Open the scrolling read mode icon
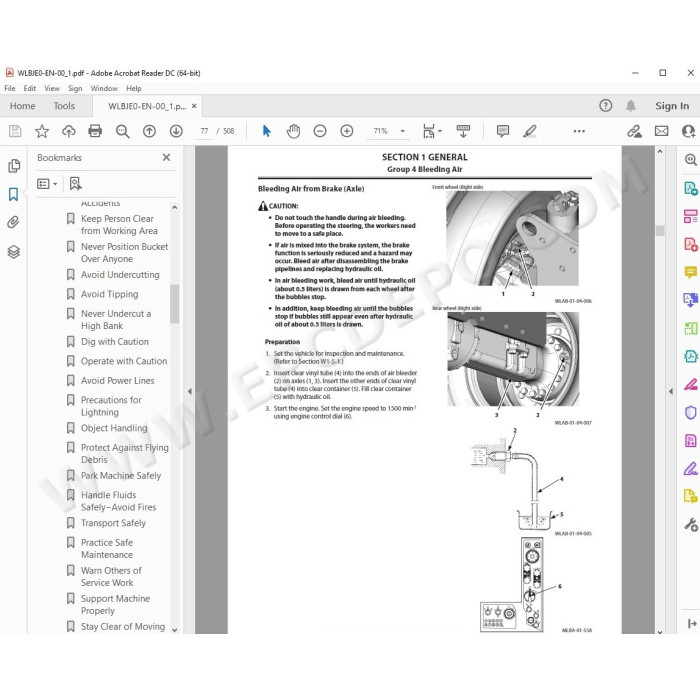 pyautogui.click(x=463, y=131)
